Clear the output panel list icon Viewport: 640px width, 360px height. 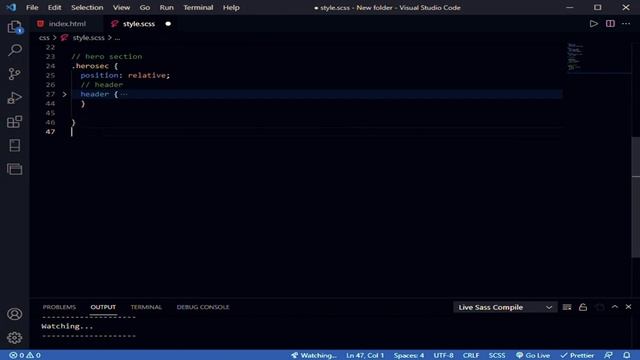coord(567,307)
